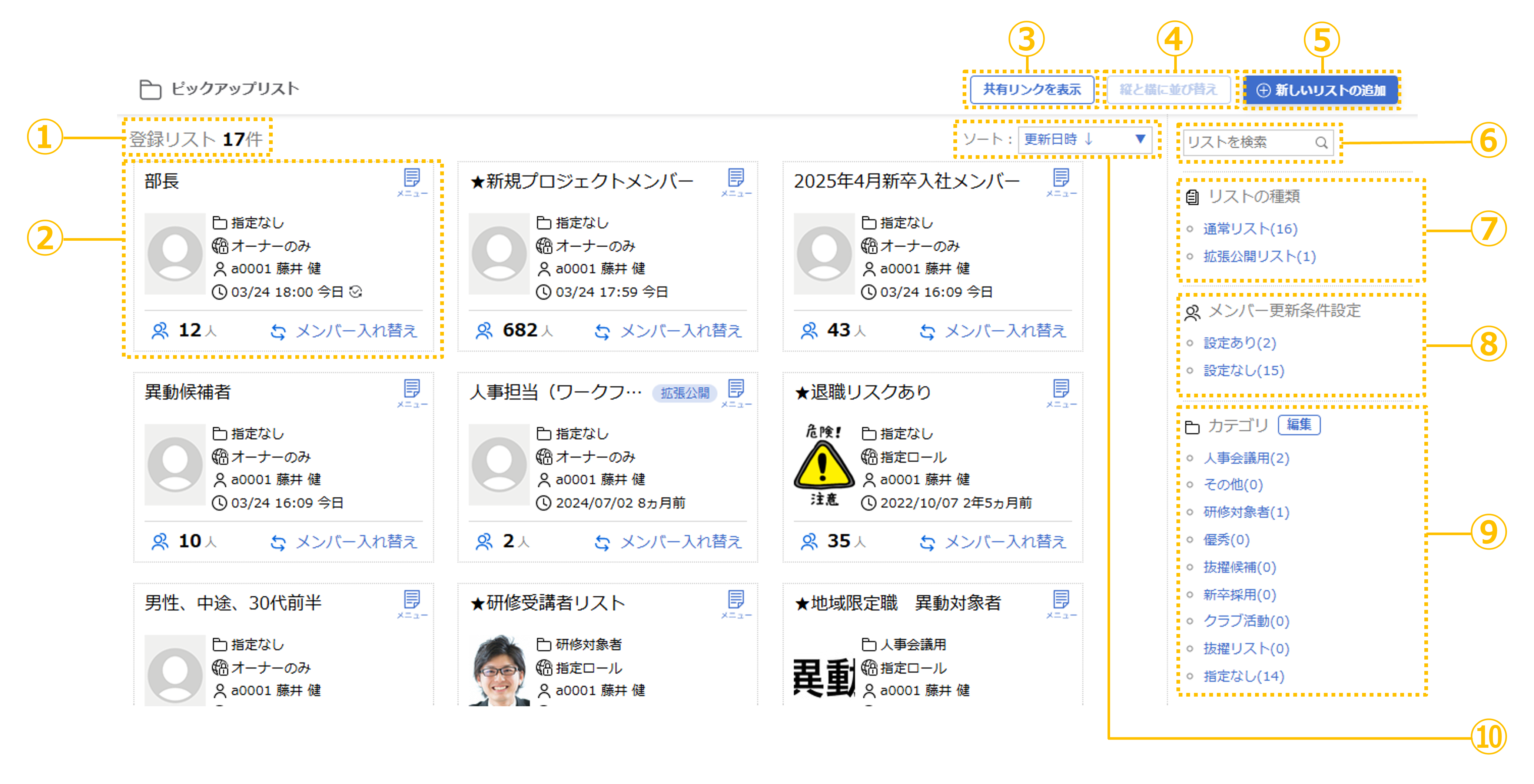Filter by 通常リスト(16)
The height and width of the screenshot is (784, 1534).
pyautogui.click(x=1250, y=228)
